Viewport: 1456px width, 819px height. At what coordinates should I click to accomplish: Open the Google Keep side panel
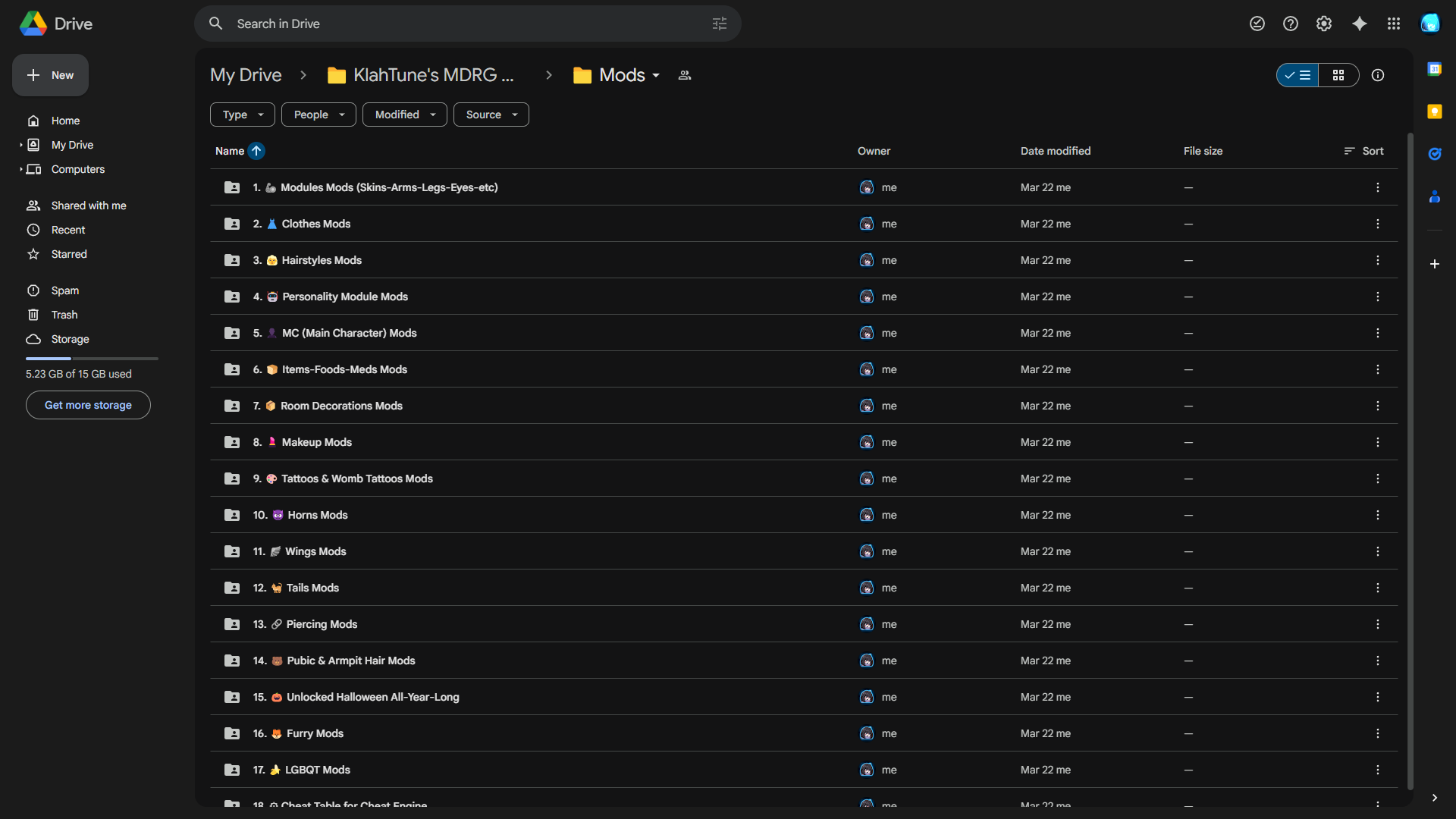coord(1434,111)
